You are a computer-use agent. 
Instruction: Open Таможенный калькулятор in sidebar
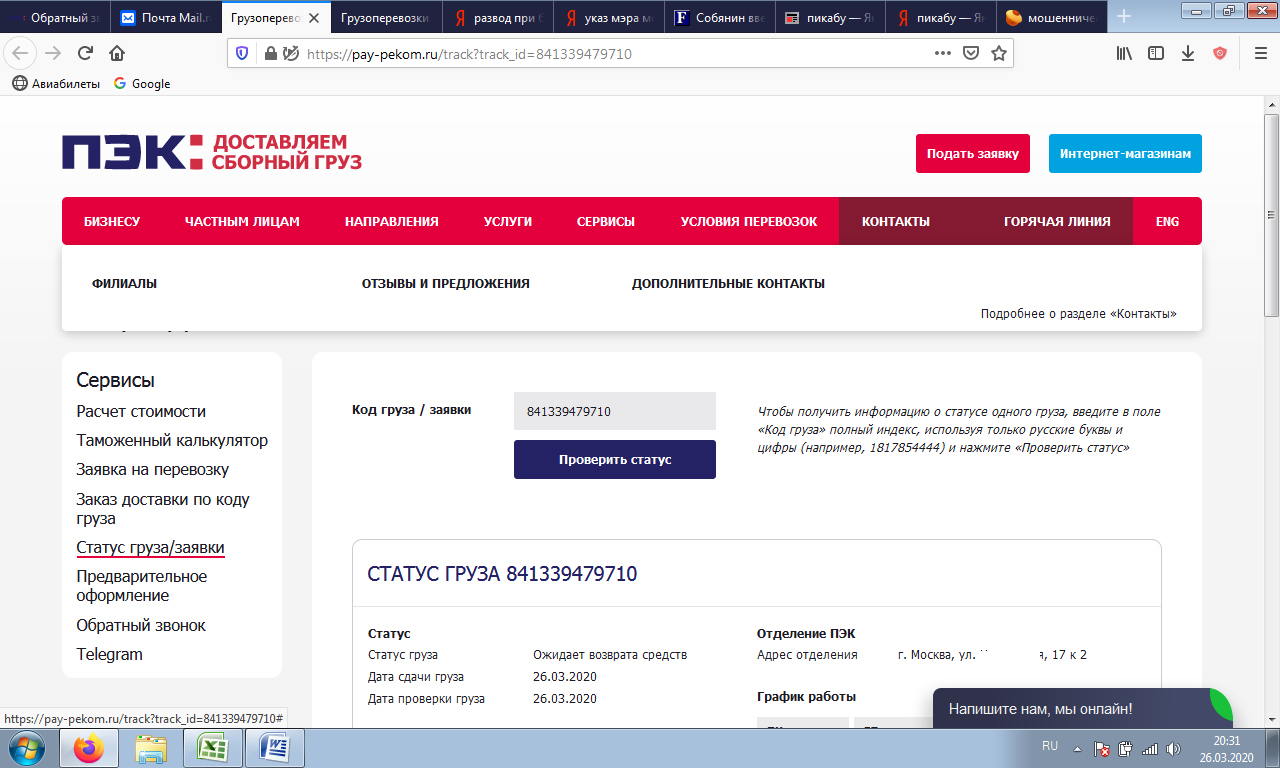(x=172, y=440)
